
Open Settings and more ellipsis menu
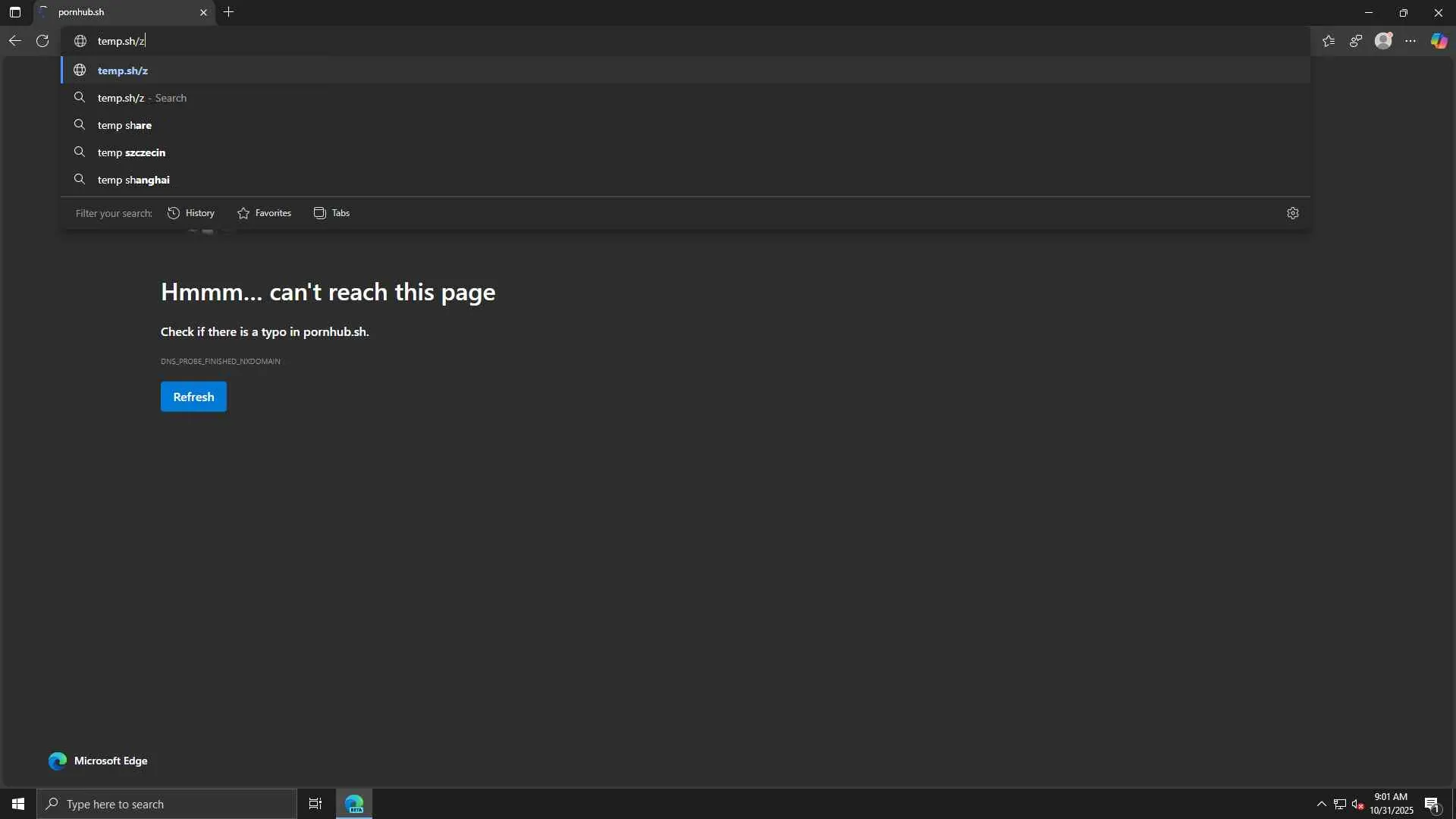coord(1410,41)
